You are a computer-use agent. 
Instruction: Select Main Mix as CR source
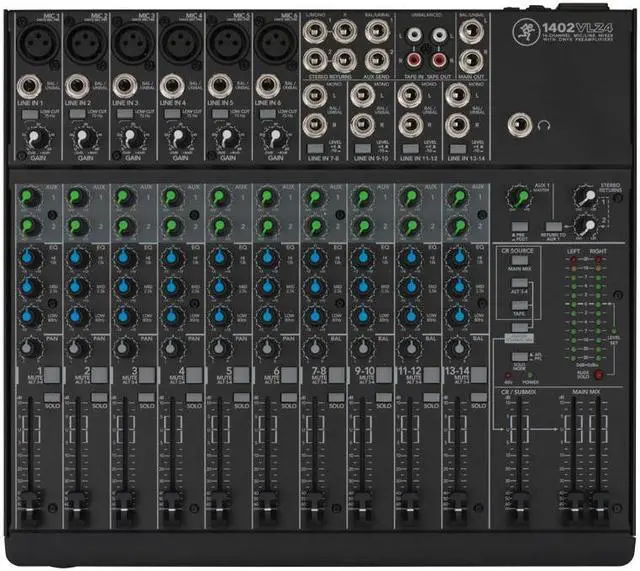(521, 260)
